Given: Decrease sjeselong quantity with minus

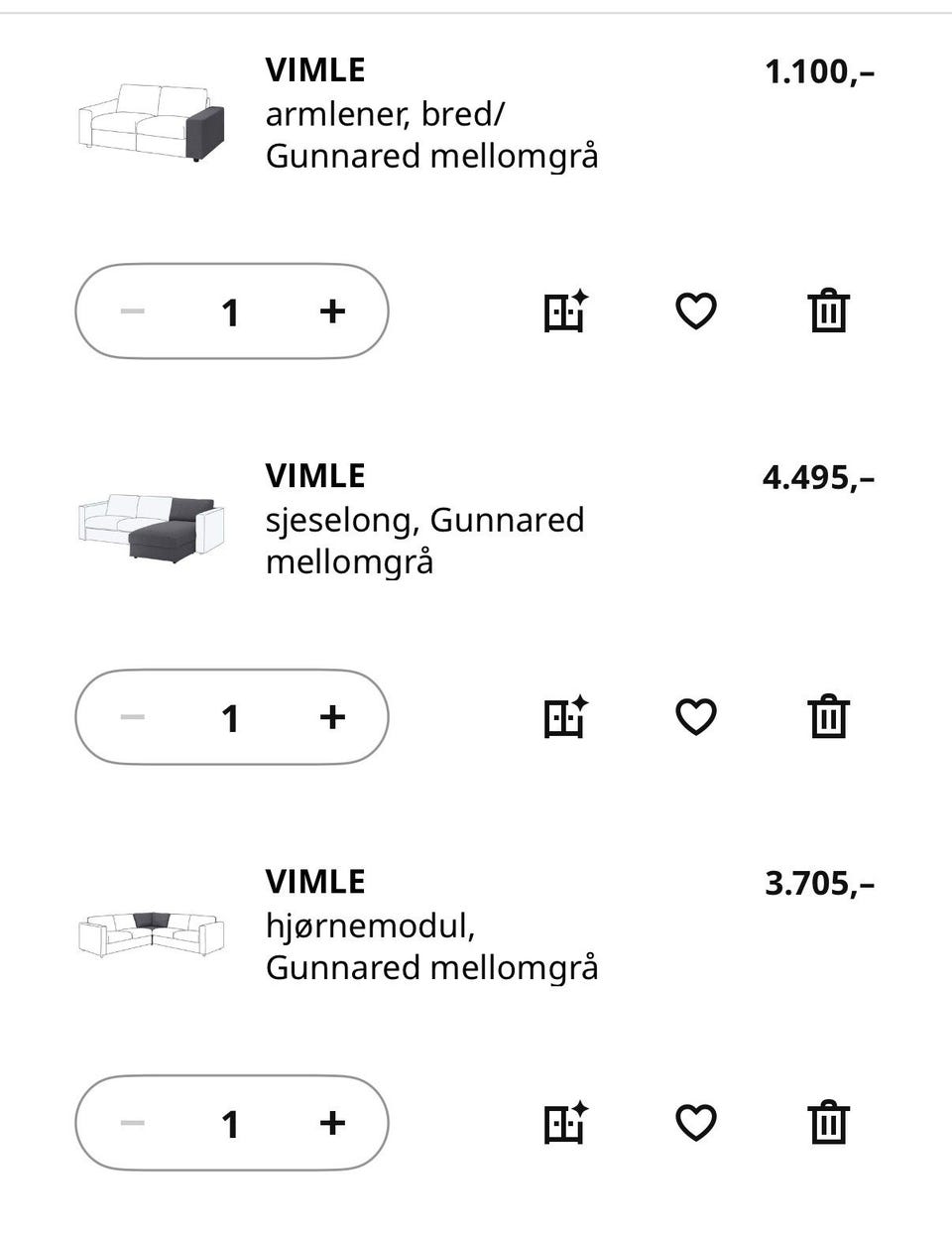Looking at the screenshot, I should pos(133,717).
